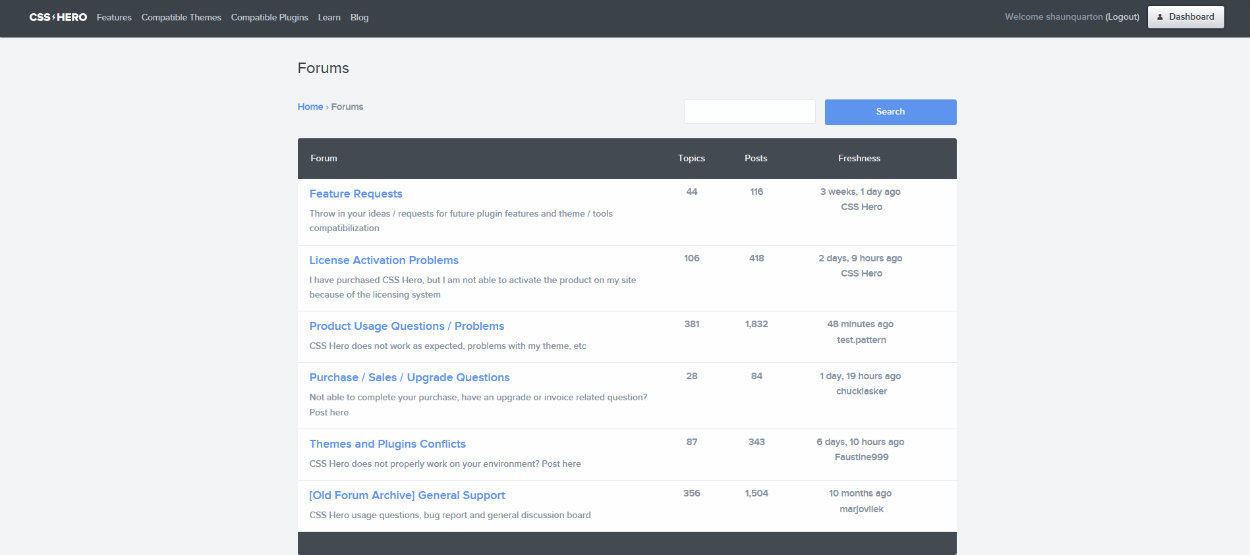1250x555 pixels.
Task: Click post count 418 in License Activation row
Action: (756, 258)
